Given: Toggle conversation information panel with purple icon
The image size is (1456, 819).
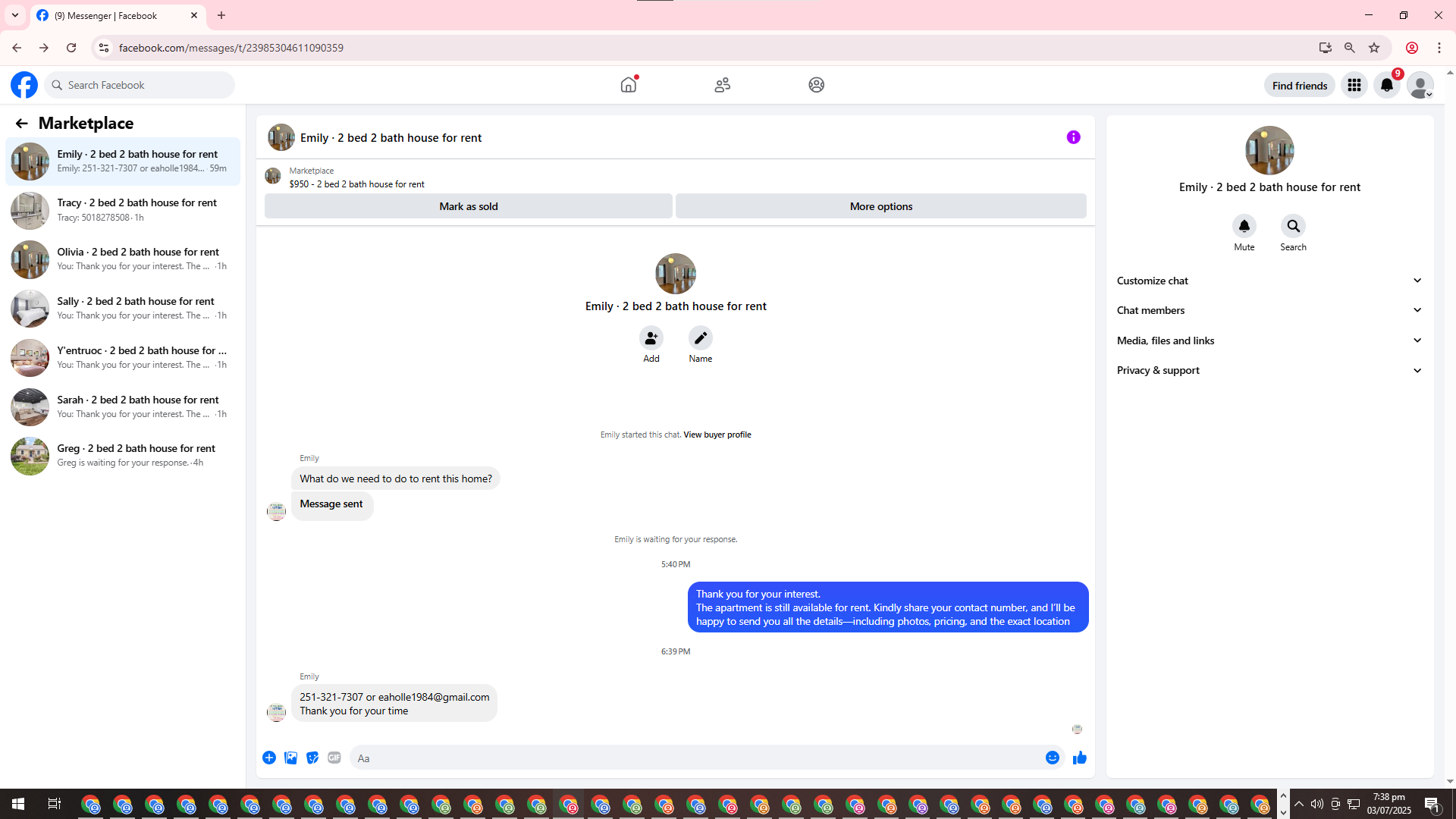Looking at the screenshot, I should [1073, 137].
